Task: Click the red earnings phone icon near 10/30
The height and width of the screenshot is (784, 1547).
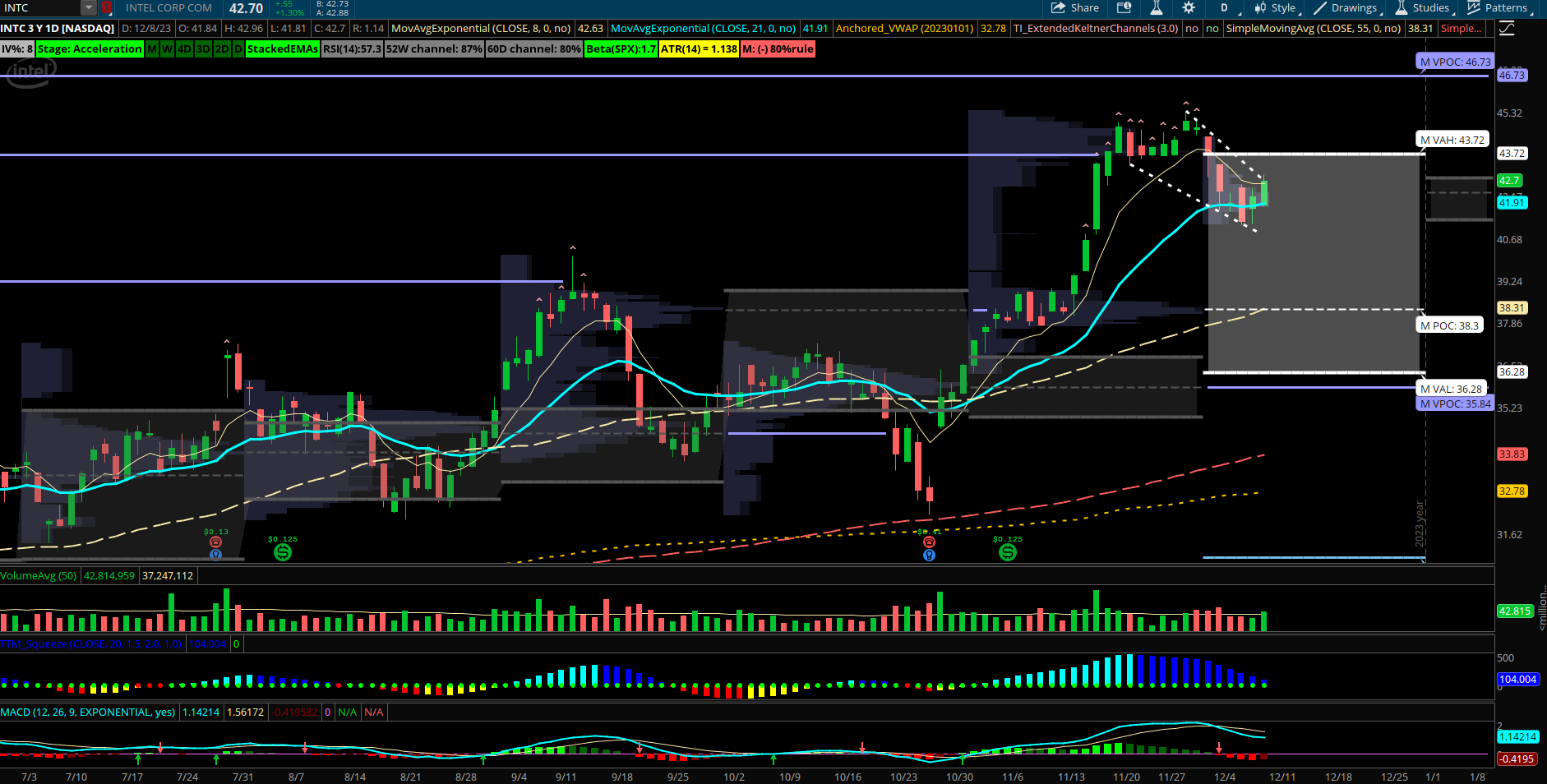Action: (929, 542)
